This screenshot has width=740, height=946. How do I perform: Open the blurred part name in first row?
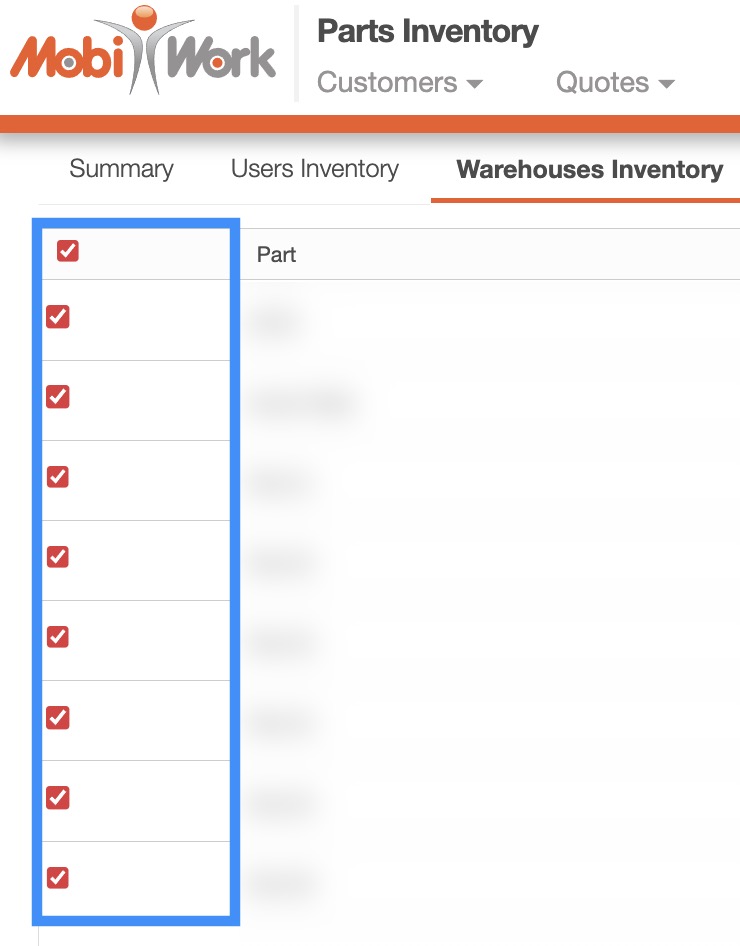tap(277, 320)
